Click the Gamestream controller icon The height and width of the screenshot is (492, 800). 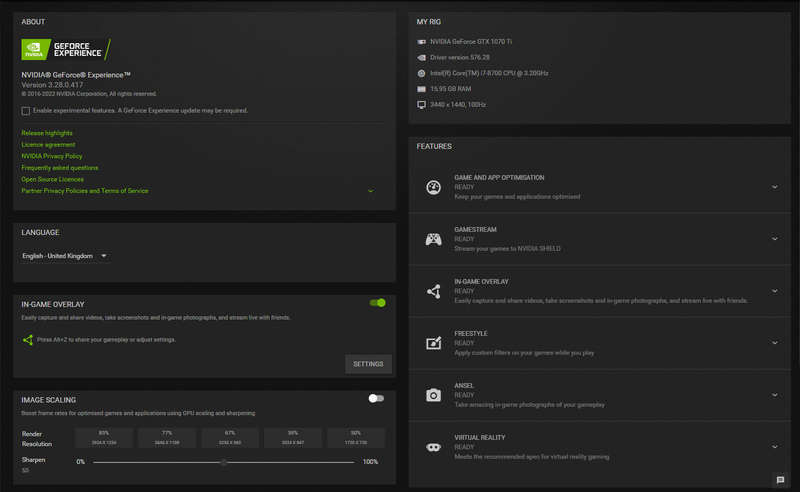click(434, 239)
